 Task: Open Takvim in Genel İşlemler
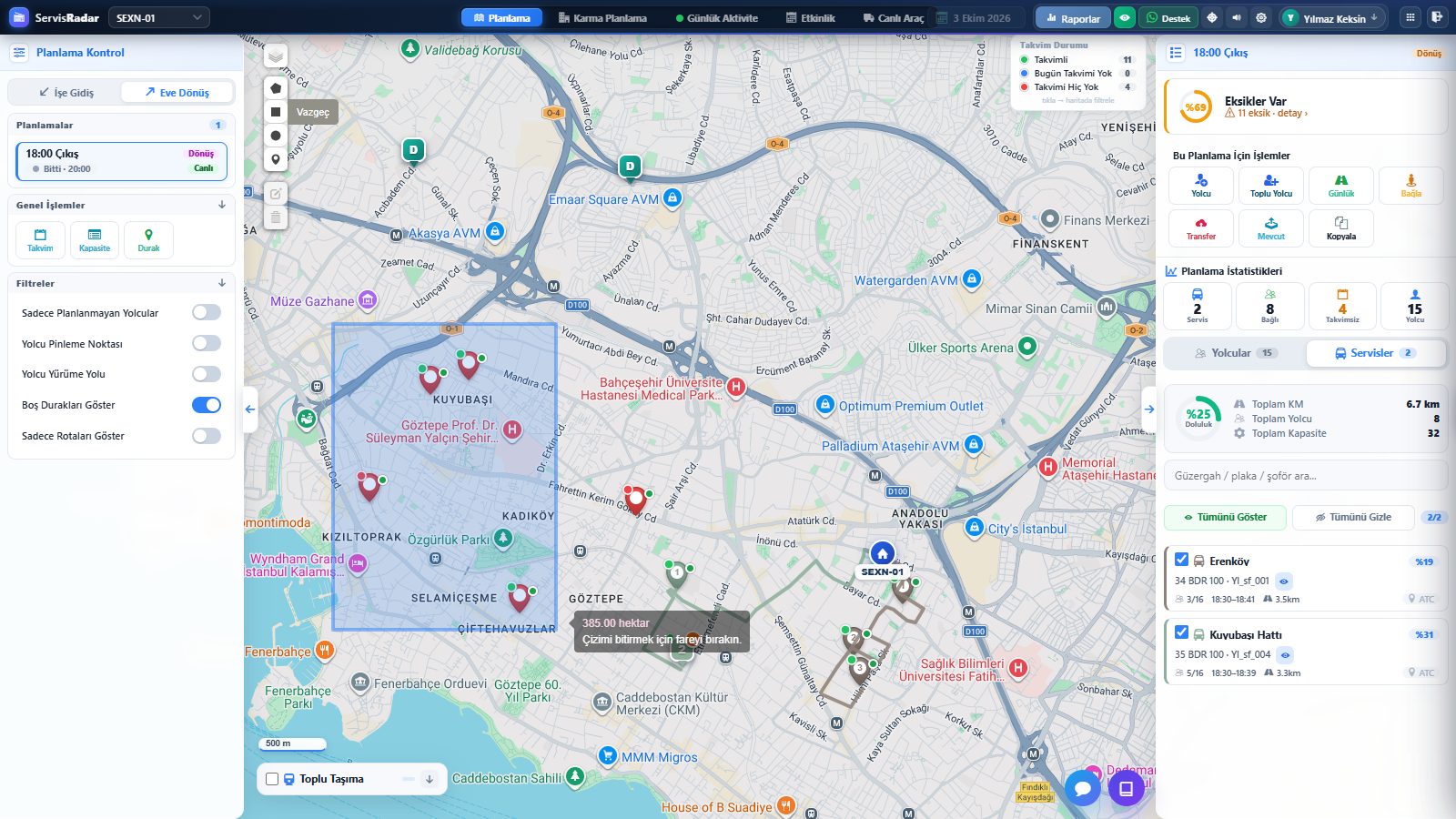[40, 240]
